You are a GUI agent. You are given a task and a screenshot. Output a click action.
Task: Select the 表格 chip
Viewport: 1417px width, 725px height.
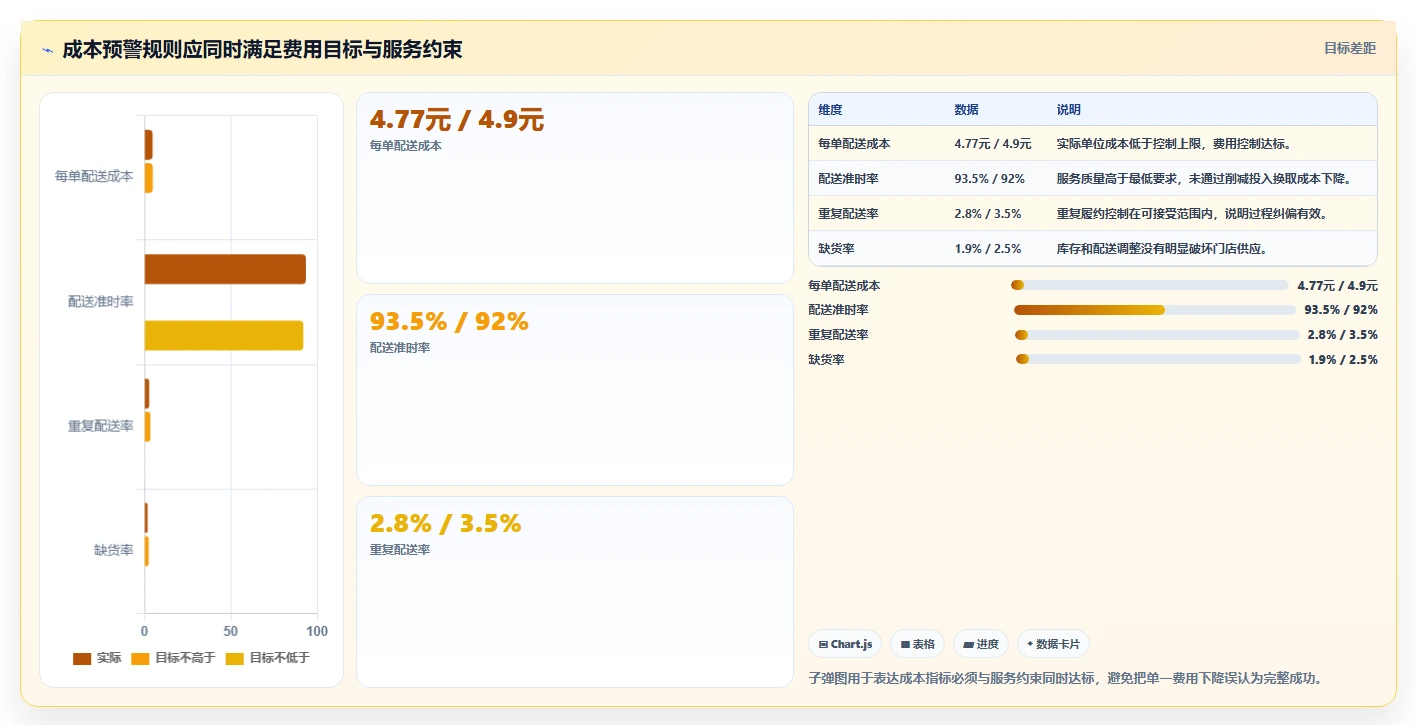point(918,644)
